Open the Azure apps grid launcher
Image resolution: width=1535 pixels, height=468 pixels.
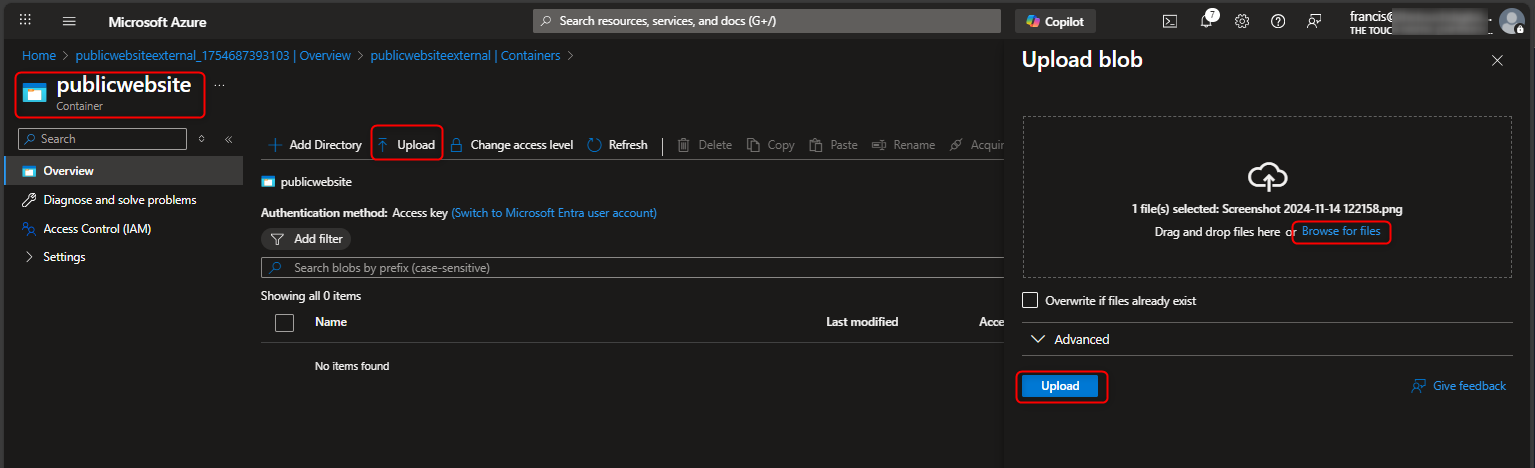(x=25, y=21)
